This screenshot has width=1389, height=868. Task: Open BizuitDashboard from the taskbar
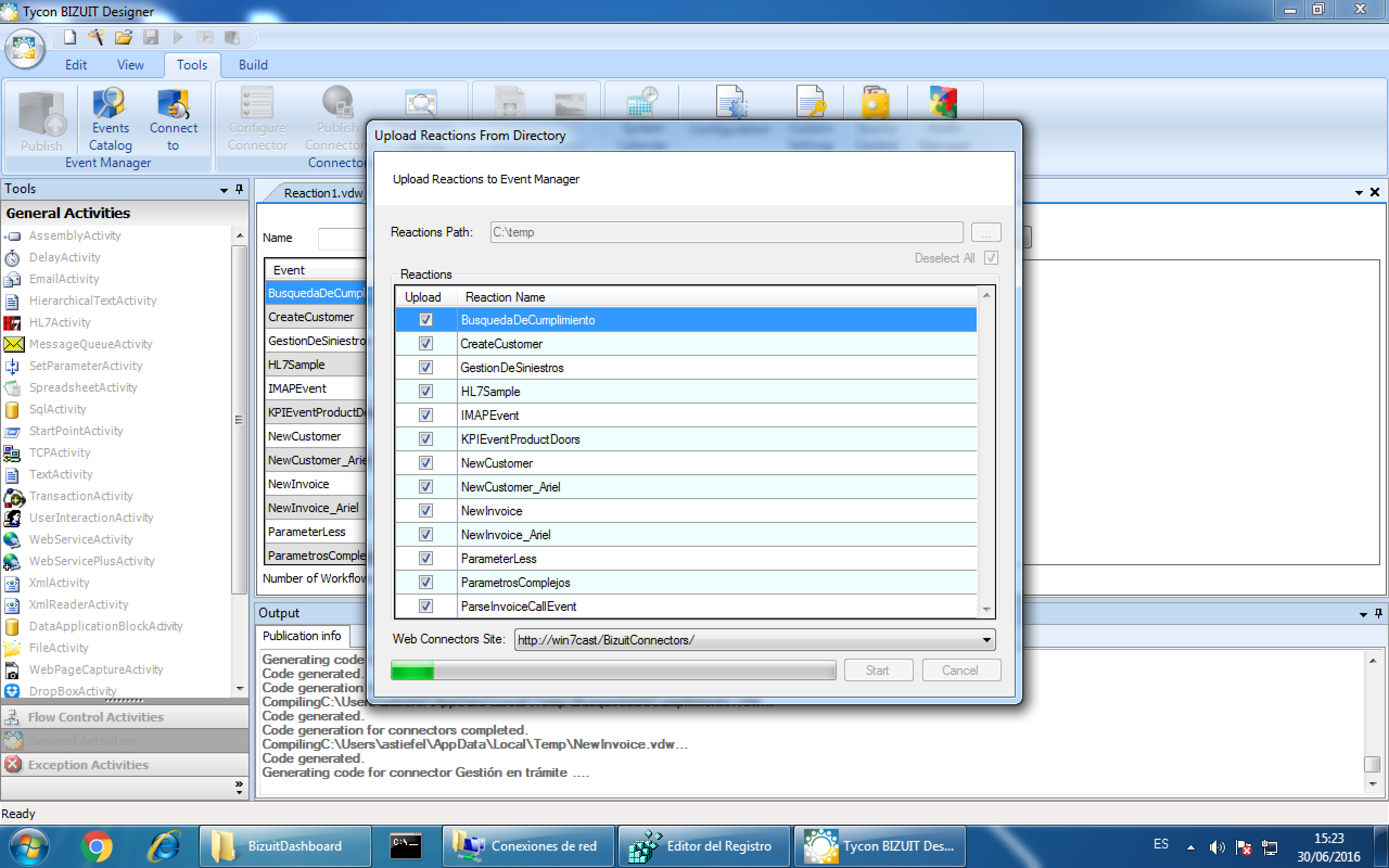285,846
